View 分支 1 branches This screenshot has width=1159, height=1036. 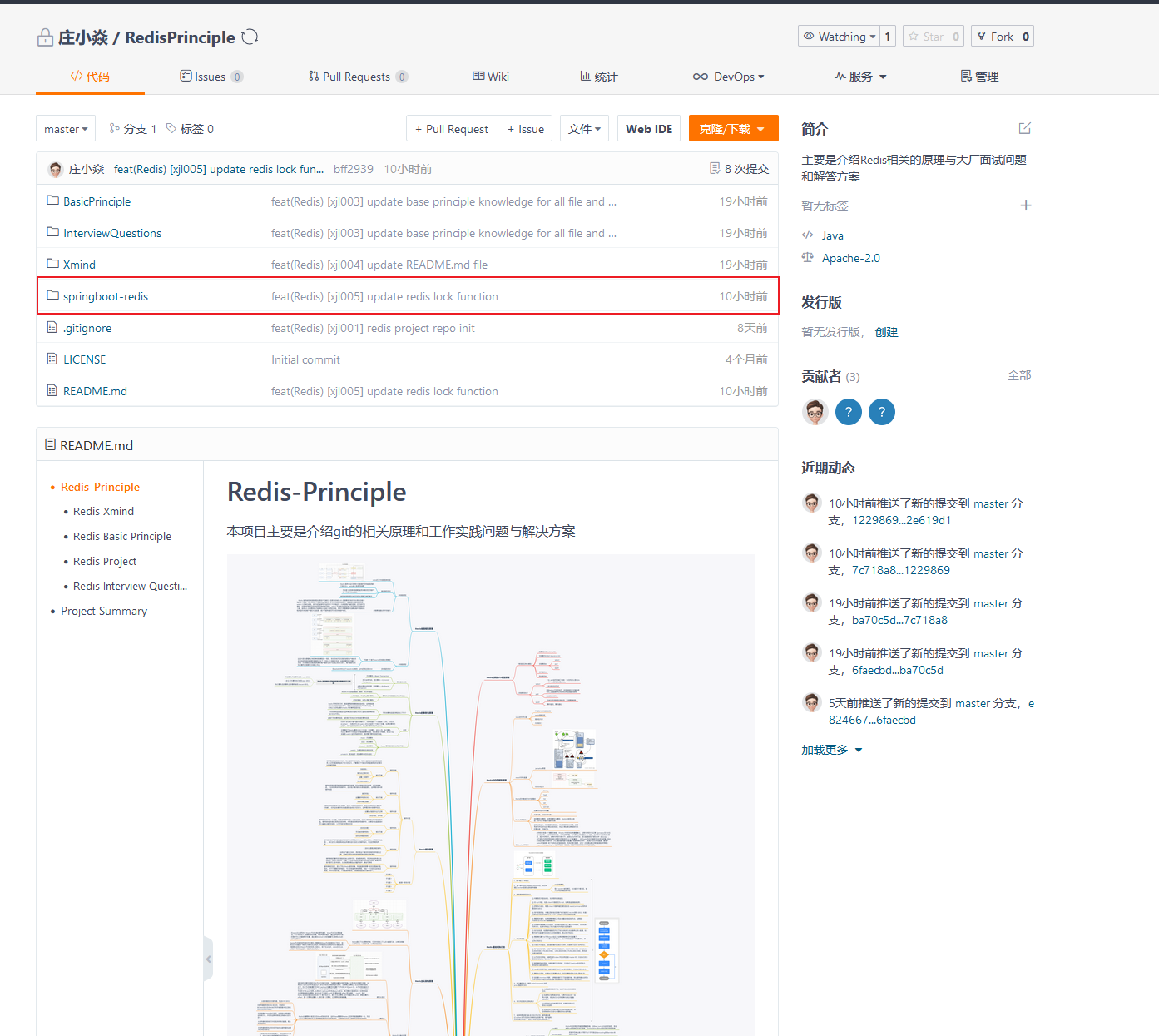tap(133, 129)
